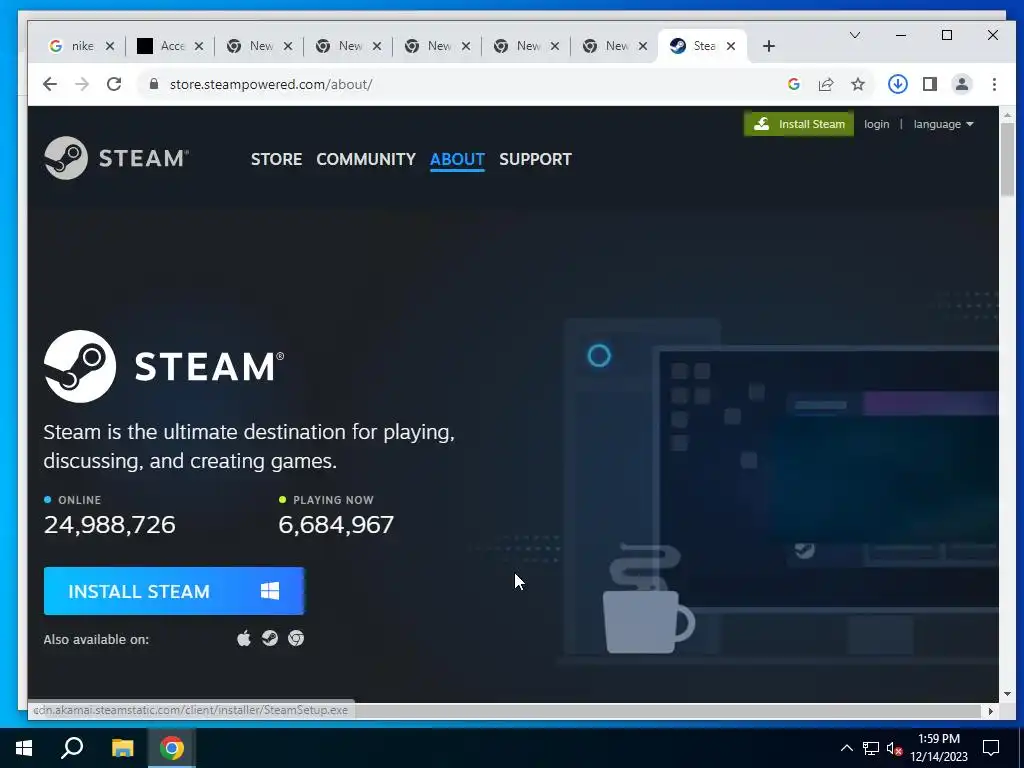
Task: Click the Apple macOS download icon
Action: click(244, 639)
